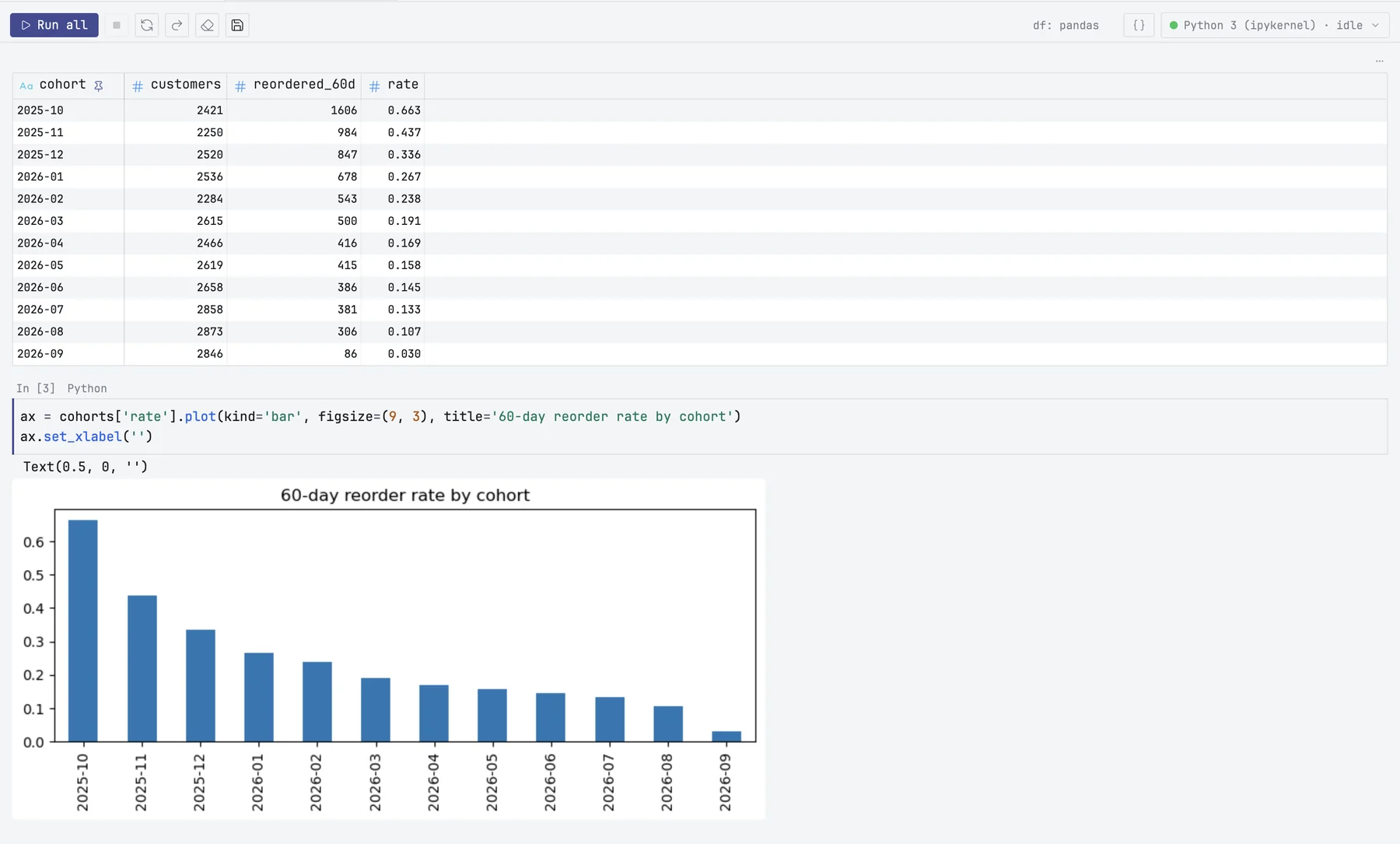Click the pin icon on the cohort column
This screenshot has width=1400, height=844.
pos(99,86)
